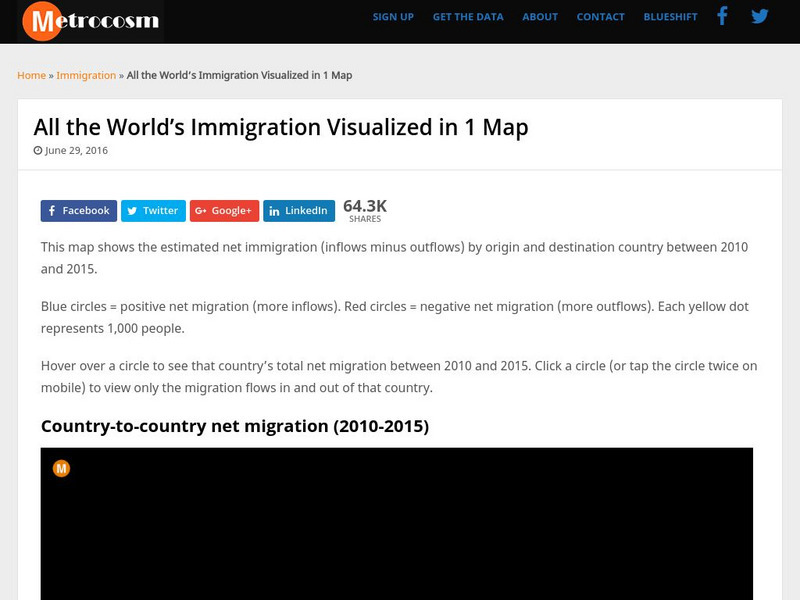Image resolution: width=800 pixels, height=600 pixels.
Task: Open BLUESHIFT from the navigation bar
Action: (669, 17)
